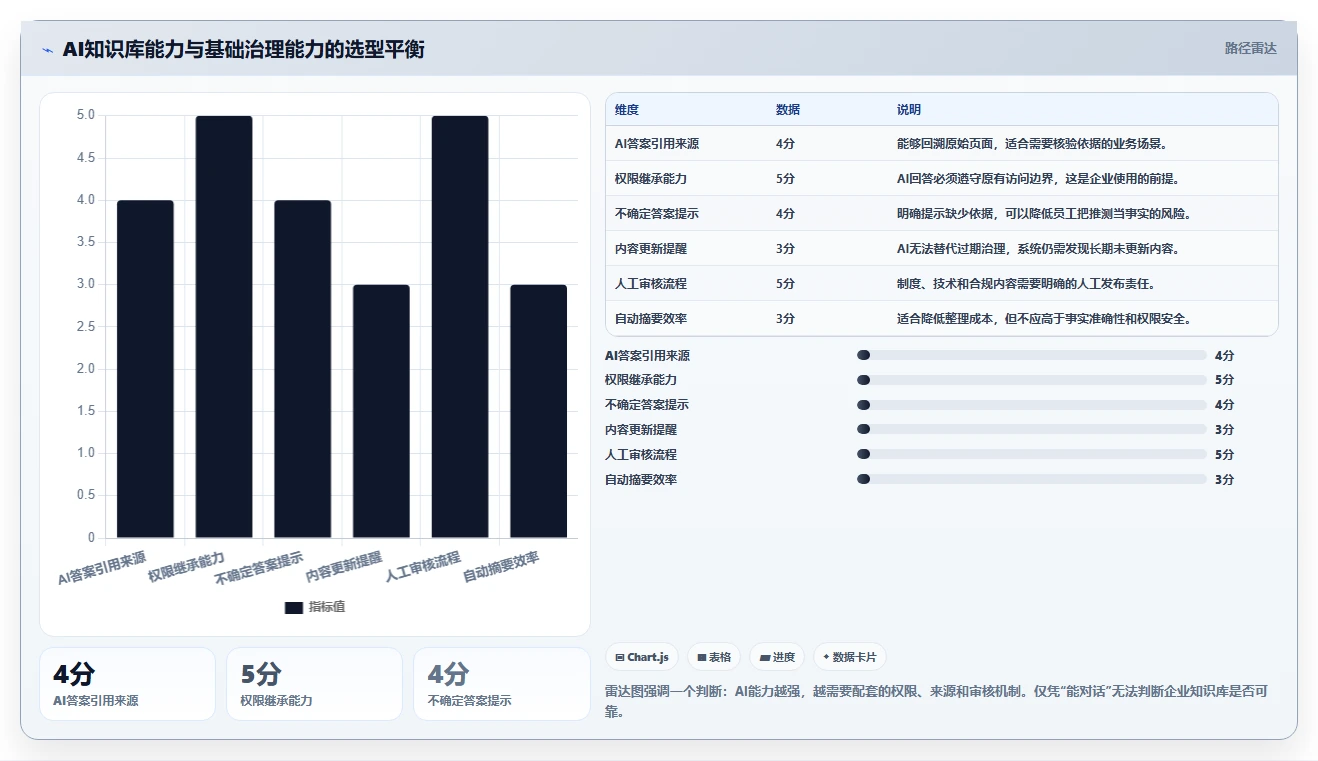The image size is (1318, 761).
Task: Click the AI答案引用来源 progress bar
Action: coord(1032,355)
